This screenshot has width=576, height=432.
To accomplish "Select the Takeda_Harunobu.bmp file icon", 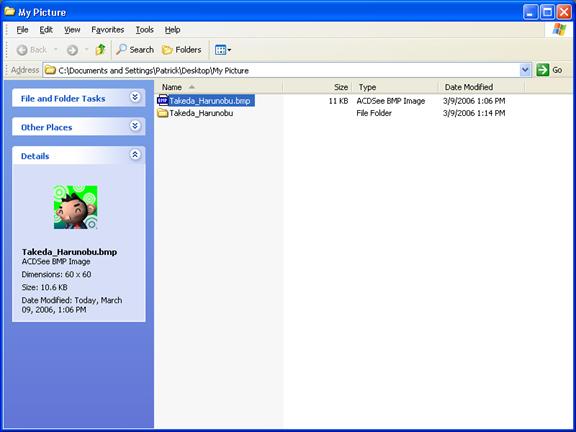I will pyautogui.click(x=162, y=100).
